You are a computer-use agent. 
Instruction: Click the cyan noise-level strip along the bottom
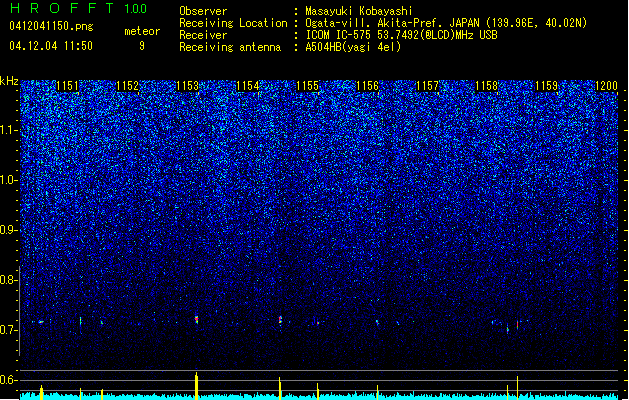(x=319, y=396)
